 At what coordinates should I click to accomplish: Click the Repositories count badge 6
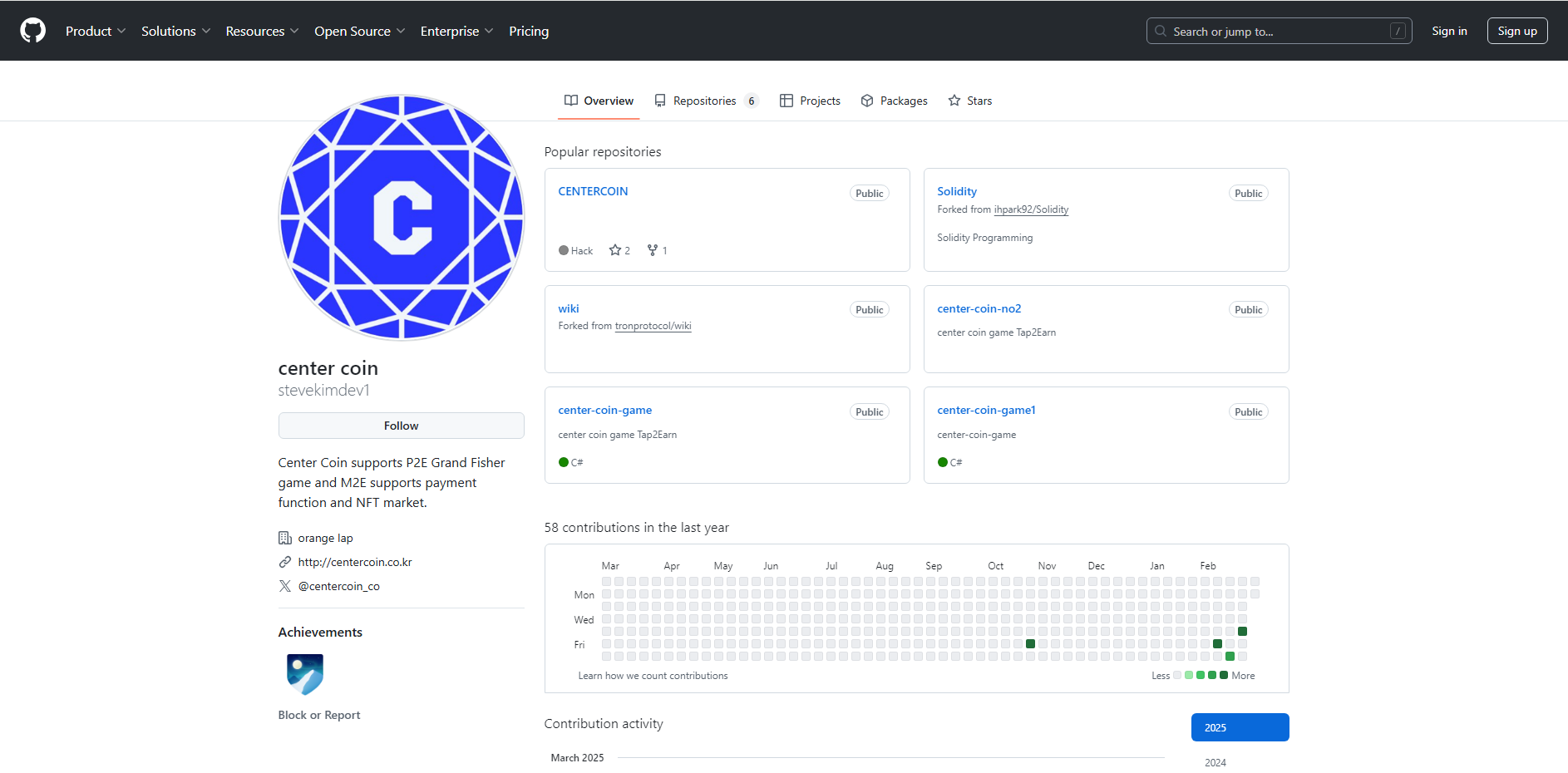tap(752, 101)
